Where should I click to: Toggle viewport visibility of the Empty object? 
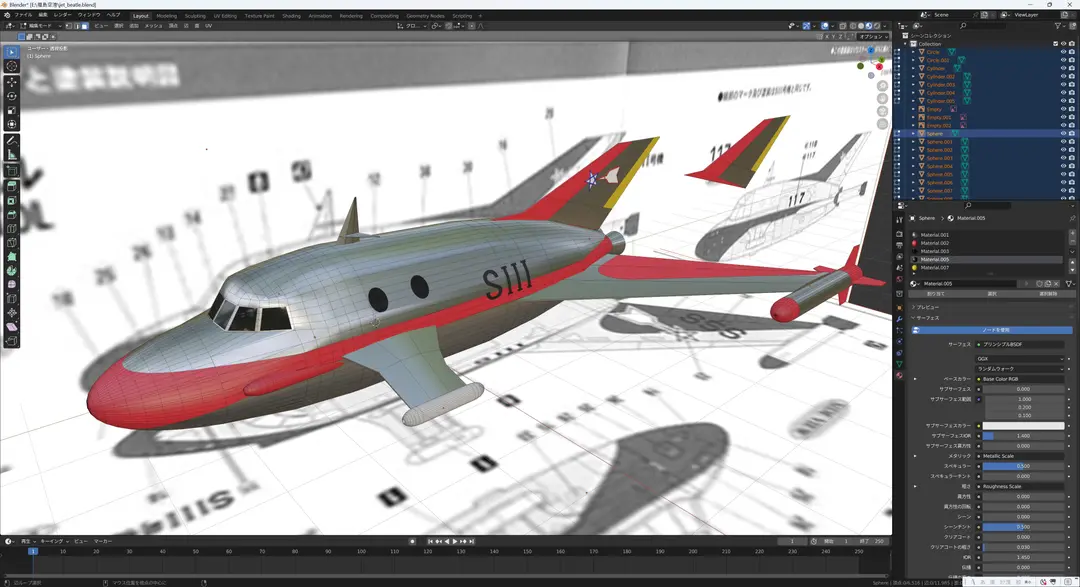point(1063,109)
